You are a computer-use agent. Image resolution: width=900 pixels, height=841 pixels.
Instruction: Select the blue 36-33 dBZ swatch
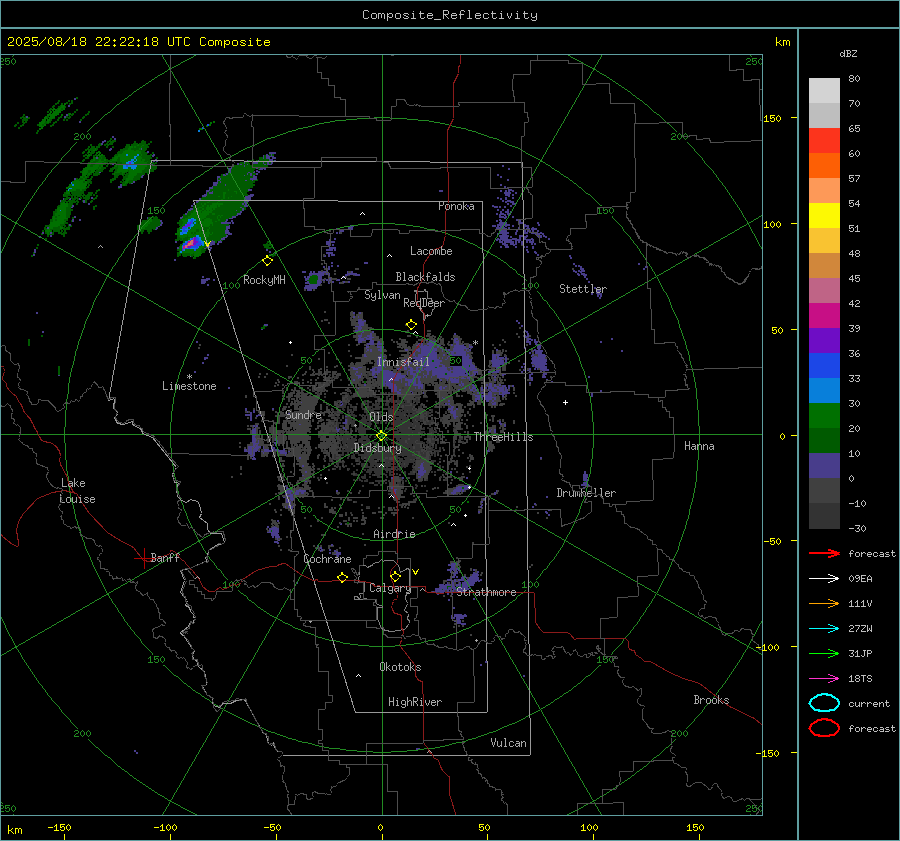pos(824,366)
